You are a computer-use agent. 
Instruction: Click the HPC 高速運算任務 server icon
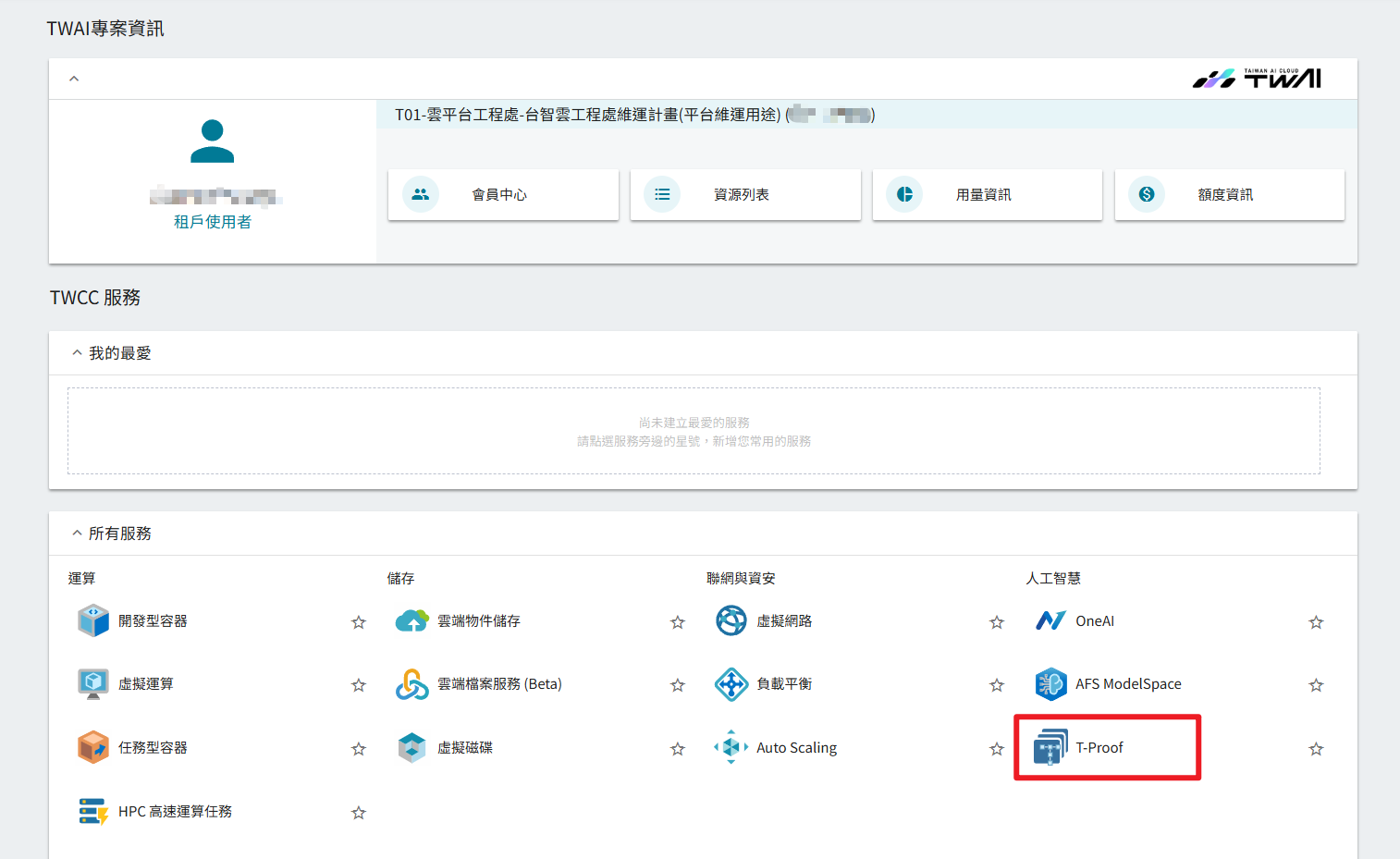[93, 811]
